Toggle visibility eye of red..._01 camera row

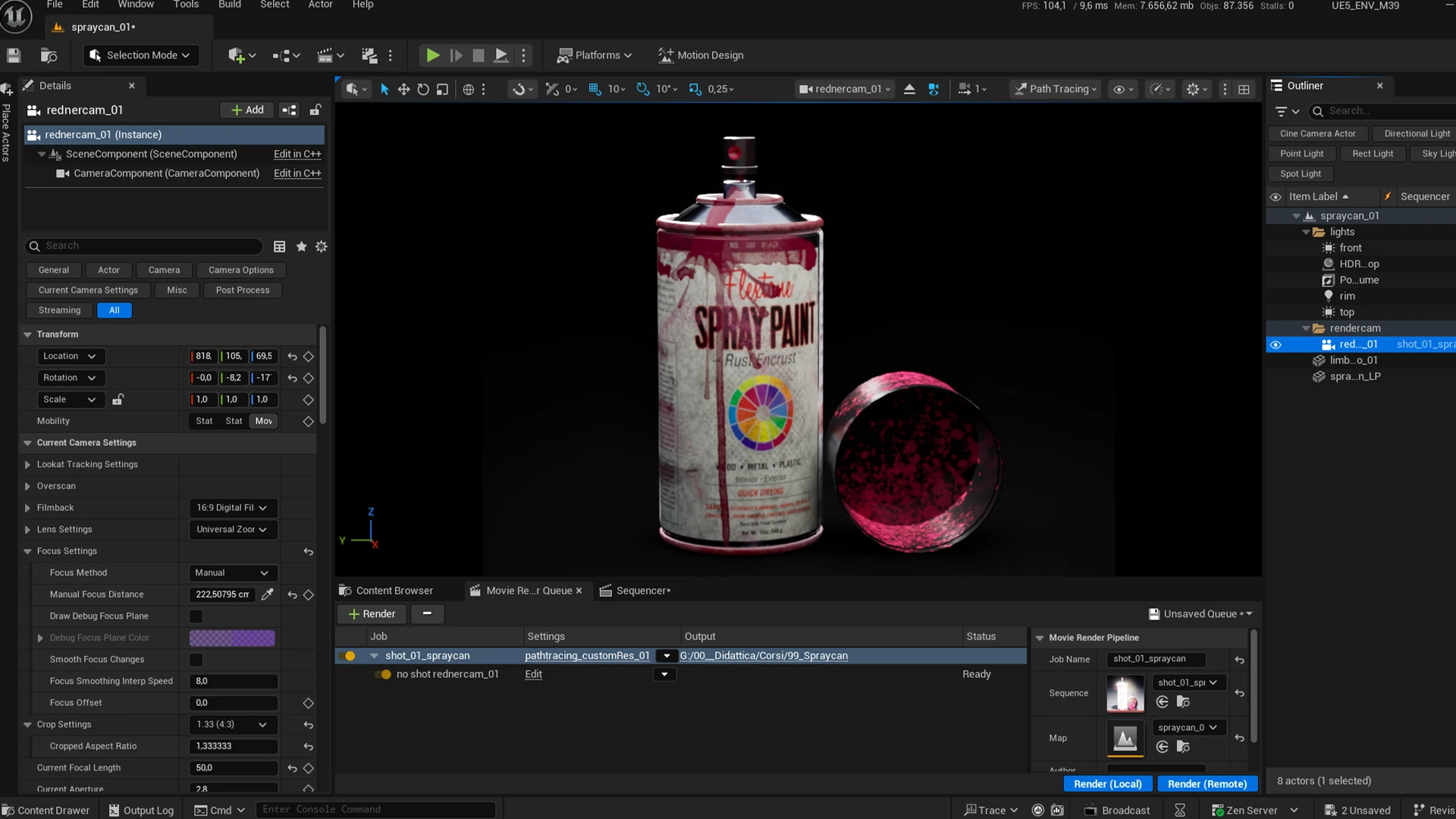coord(1276,345)
